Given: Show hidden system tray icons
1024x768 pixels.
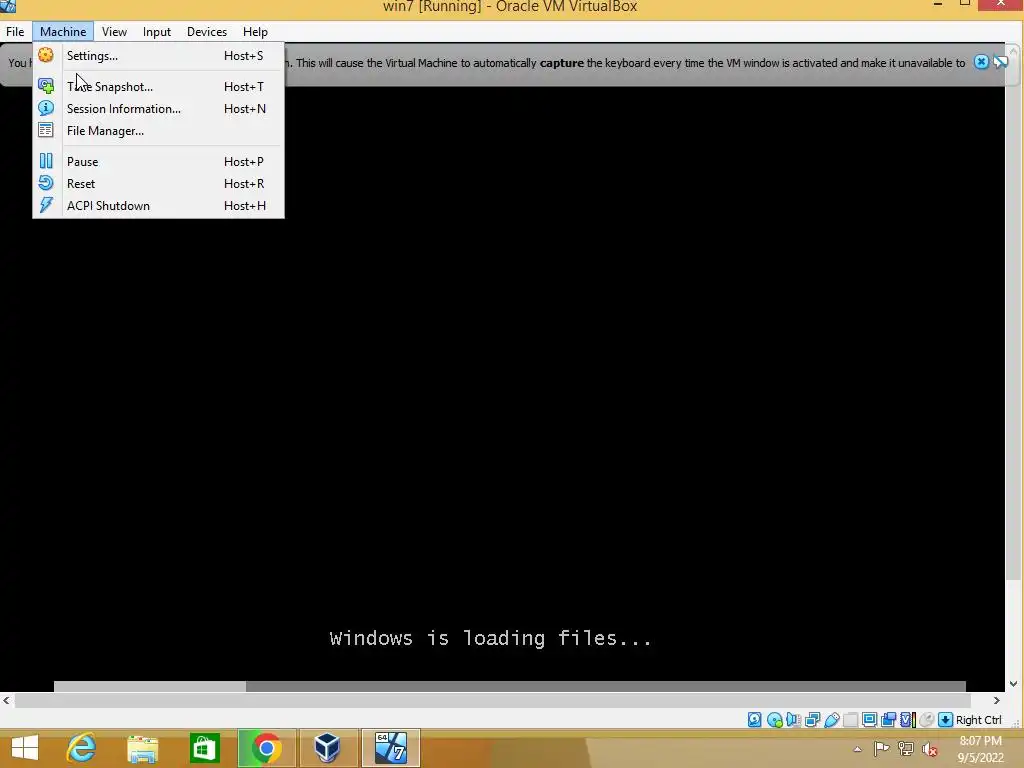Looking at the screenshot, I should 857,749.
